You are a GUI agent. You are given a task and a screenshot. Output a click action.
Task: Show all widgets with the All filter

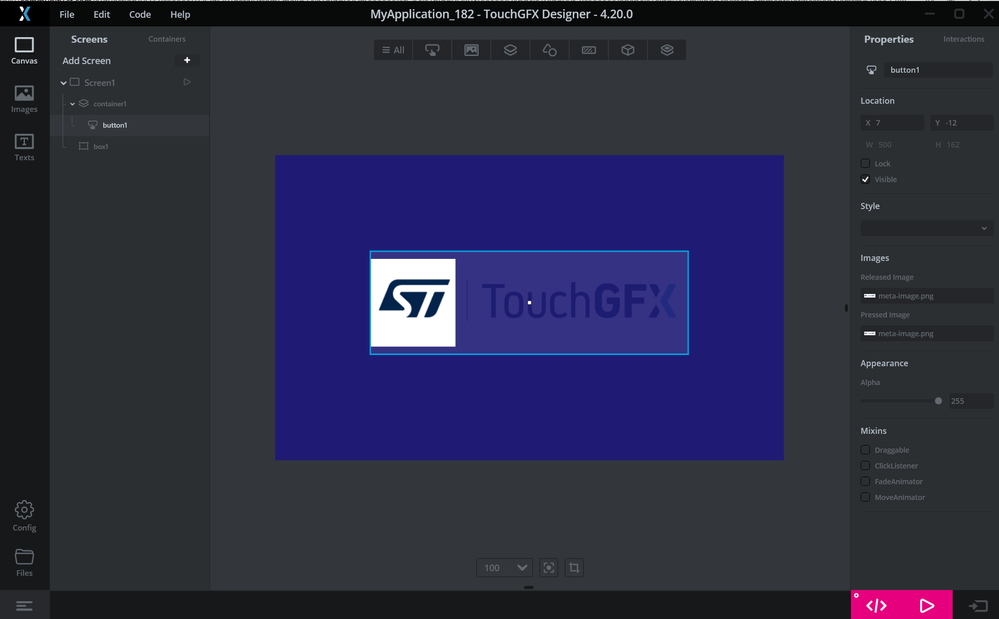coord(393,50)
